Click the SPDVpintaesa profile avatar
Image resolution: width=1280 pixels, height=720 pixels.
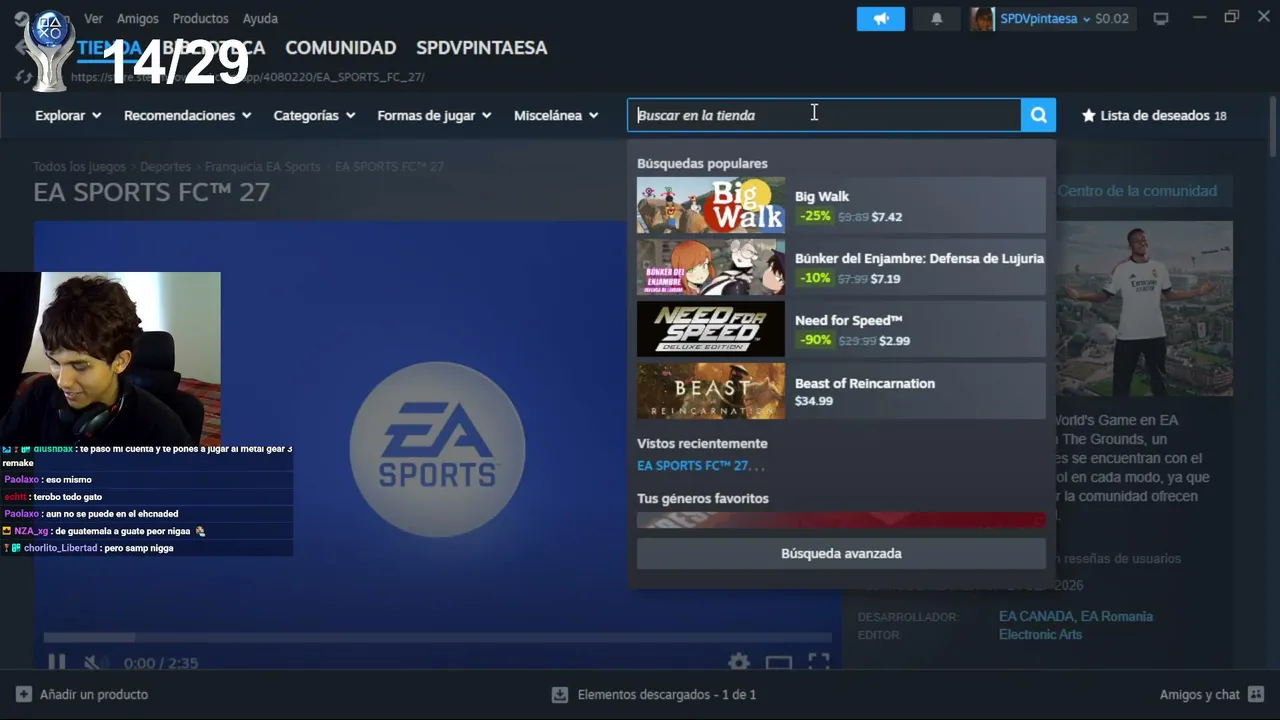pos(982,19)
